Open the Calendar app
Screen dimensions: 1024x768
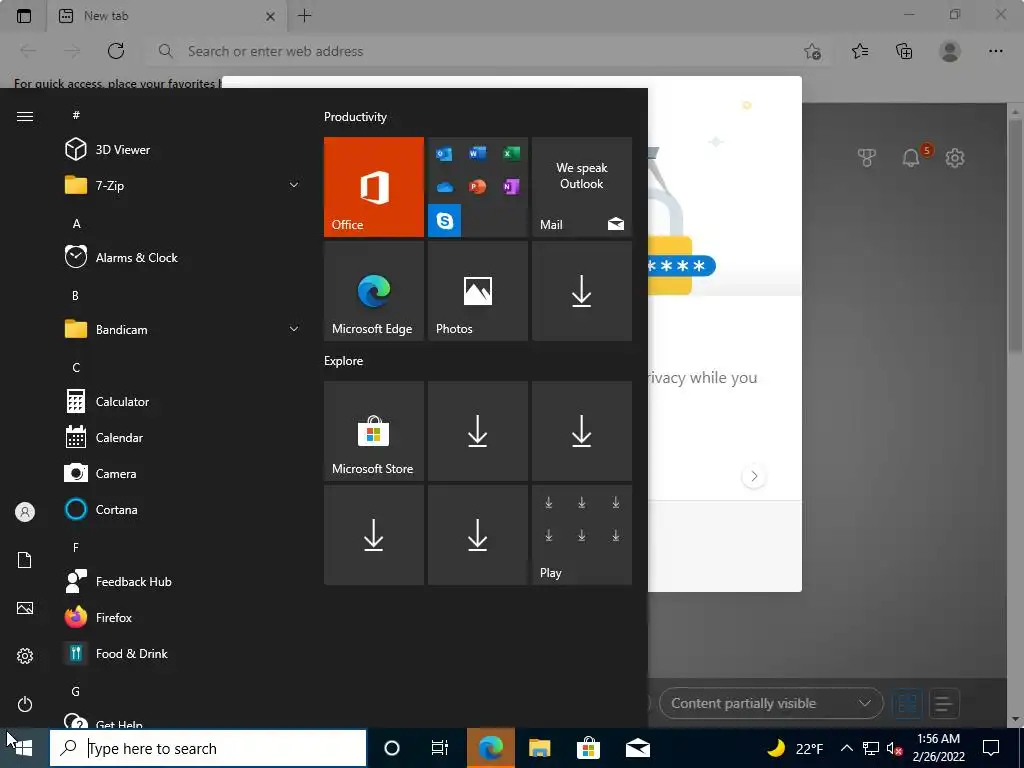[183, 437]
